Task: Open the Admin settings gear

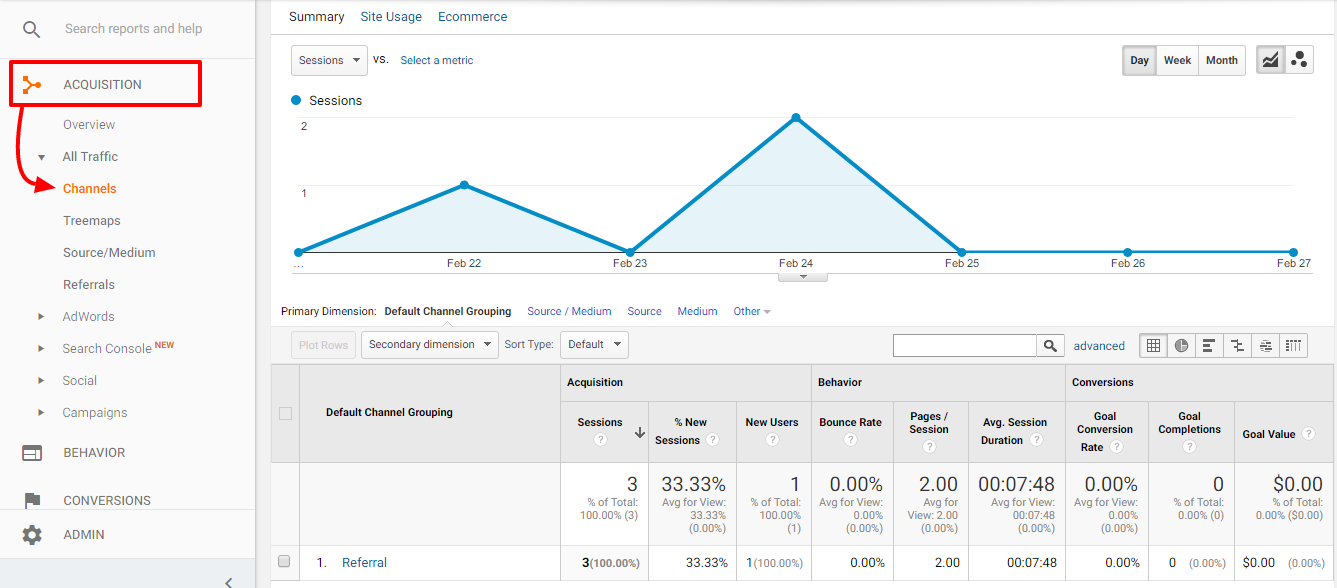Action: click(x=30, y=535)
